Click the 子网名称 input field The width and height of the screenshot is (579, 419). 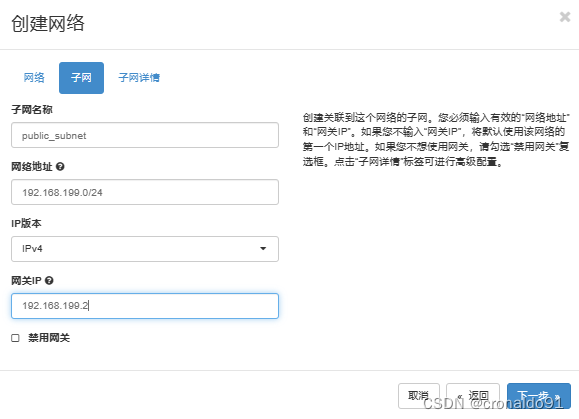click(x=145, y=135)
